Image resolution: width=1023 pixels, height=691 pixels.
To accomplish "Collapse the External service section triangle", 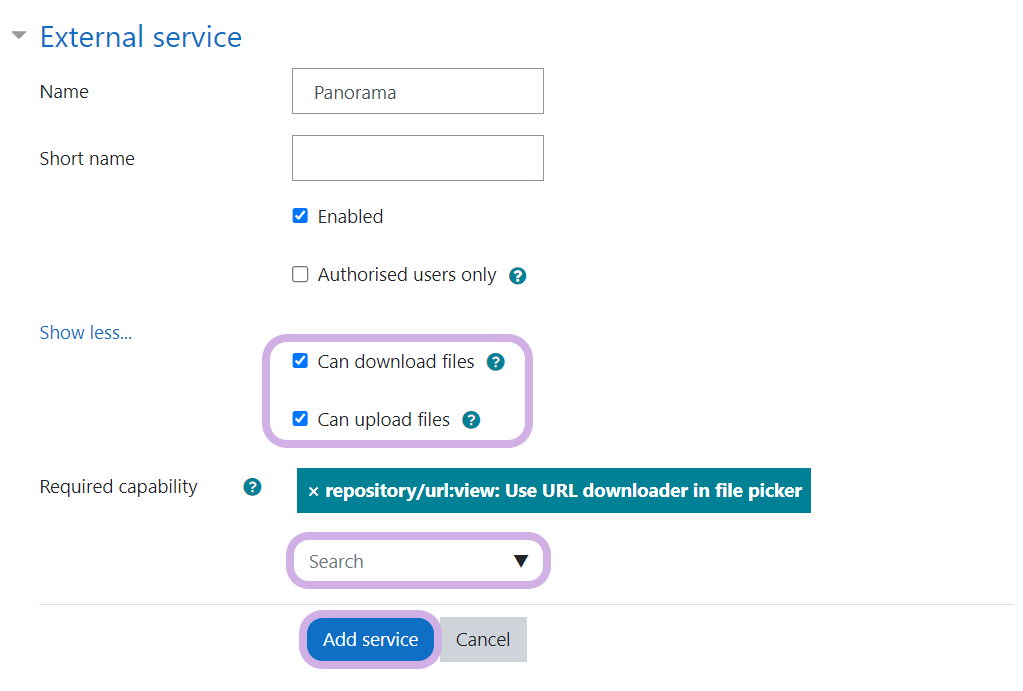I will [18, 36].
